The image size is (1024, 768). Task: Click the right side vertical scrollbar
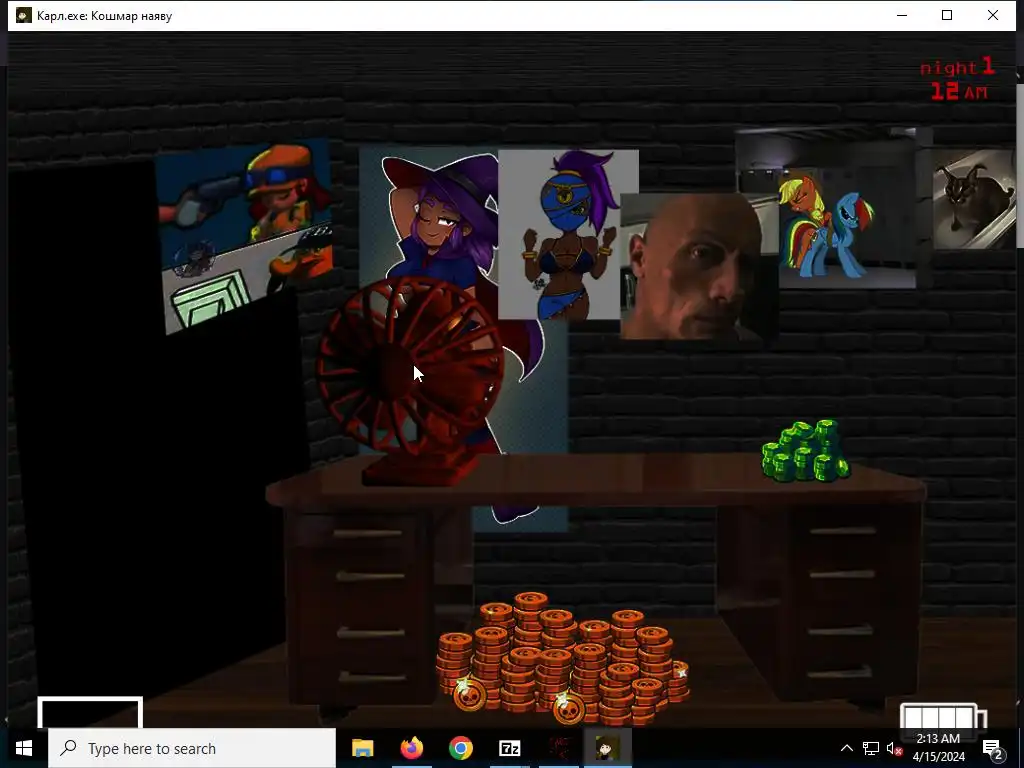tap(1020, 167)
